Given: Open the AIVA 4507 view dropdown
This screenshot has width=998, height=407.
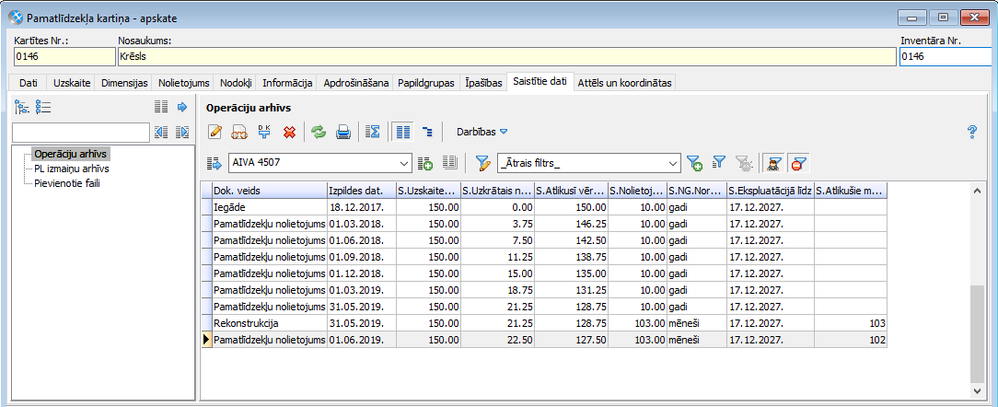Looking at the screenshot, I should coord(405,163).
